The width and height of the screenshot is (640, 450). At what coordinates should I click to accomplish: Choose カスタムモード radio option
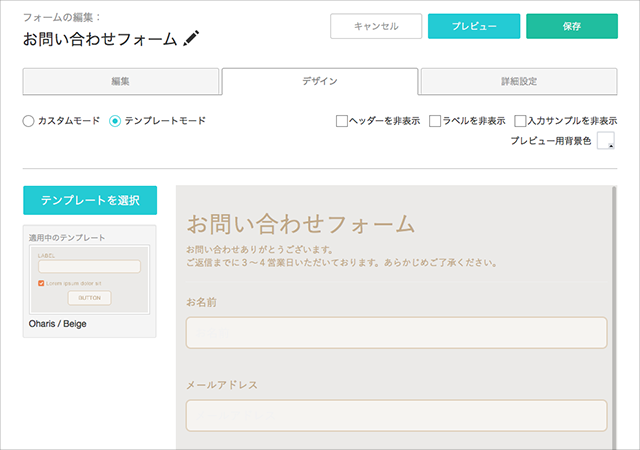(x=28, y=121)
